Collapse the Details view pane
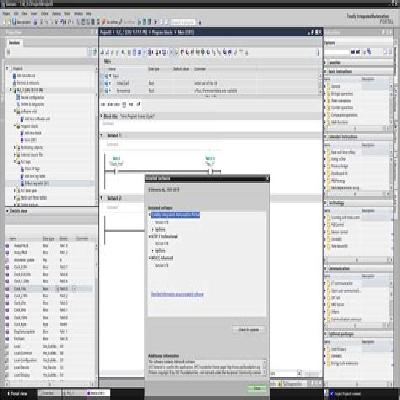The width and height of the screenshot is (400, 400). coord(7,211)
